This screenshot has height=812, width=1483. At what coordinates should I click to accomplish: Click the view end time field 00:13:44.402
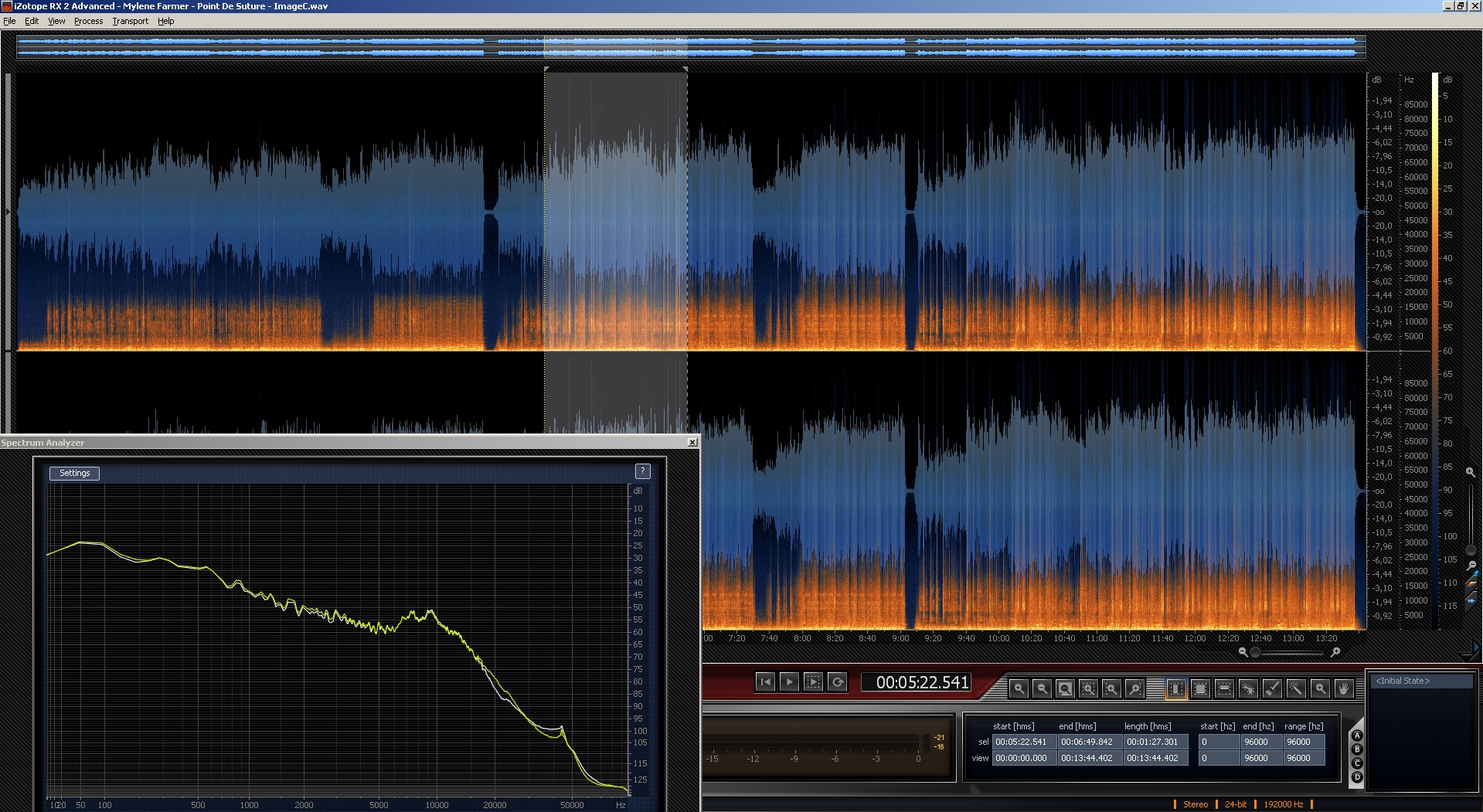tap(1090, 758)
